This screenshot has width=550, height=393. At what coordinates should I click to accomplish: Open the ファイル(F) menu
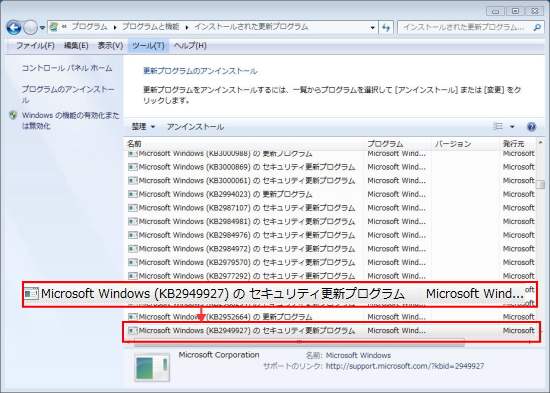35,46
